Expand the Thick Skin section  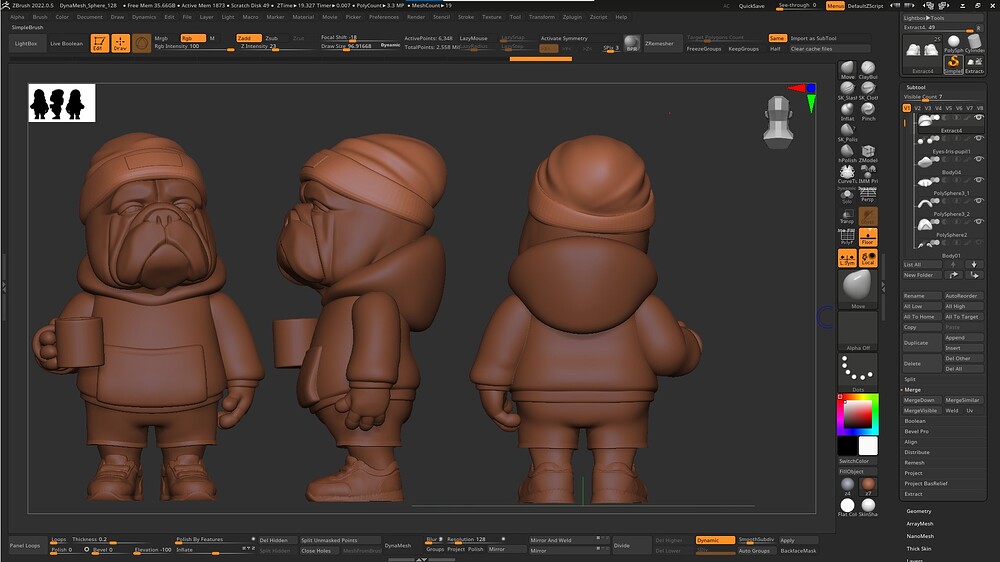pos(919,549)
